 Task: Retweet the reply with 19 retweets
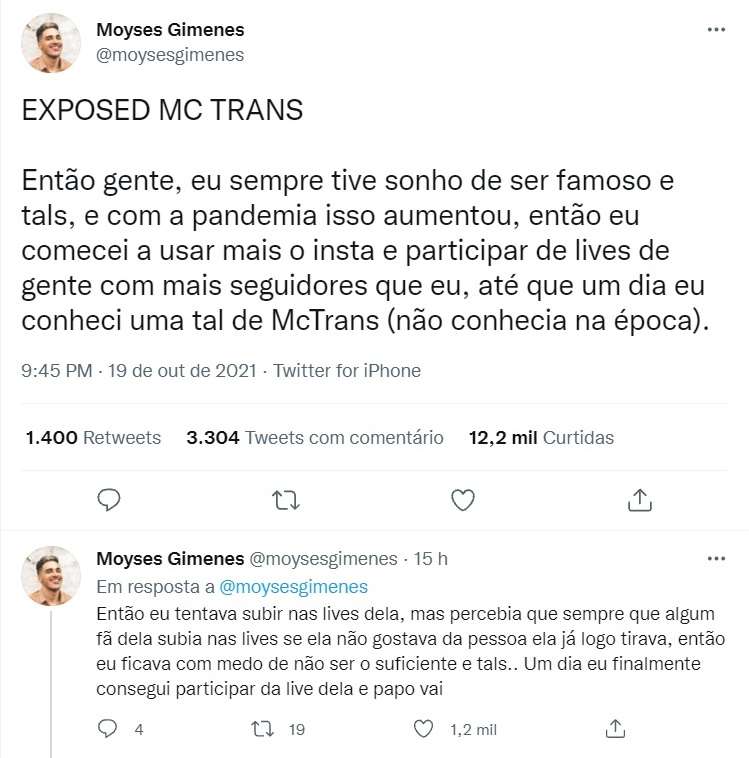262,729
